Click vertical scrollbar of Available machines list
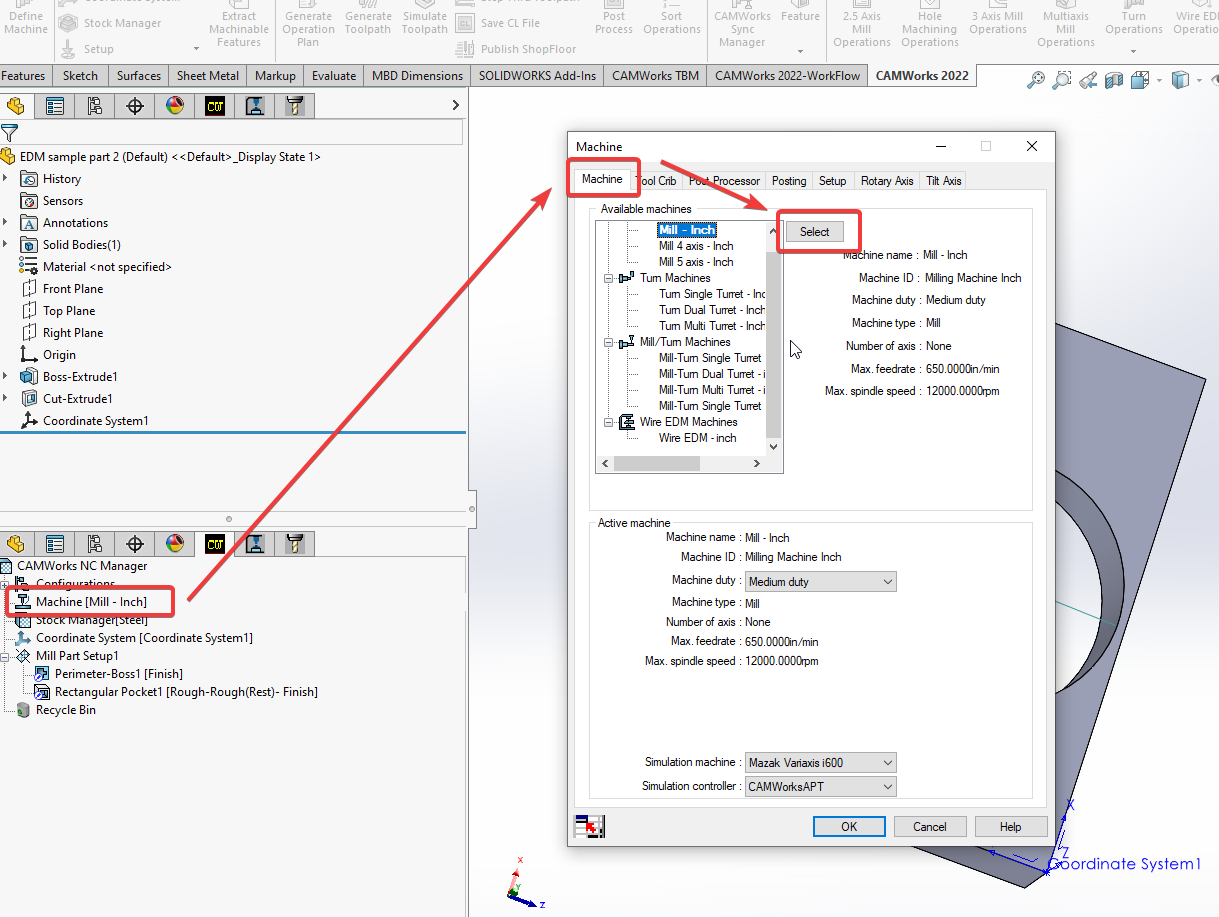The image size is (1219, 917). click(774, 340)
